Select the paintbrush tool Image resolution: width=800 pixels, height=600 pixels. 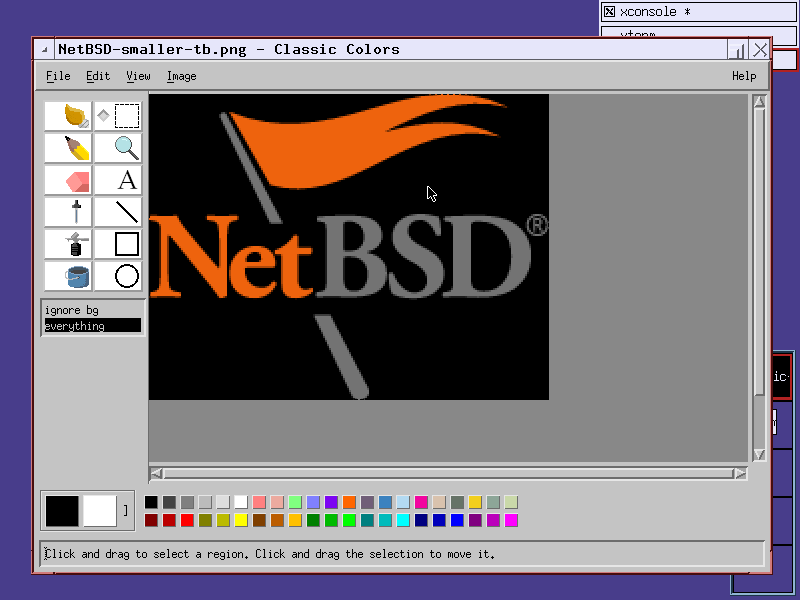coord(68,116)
